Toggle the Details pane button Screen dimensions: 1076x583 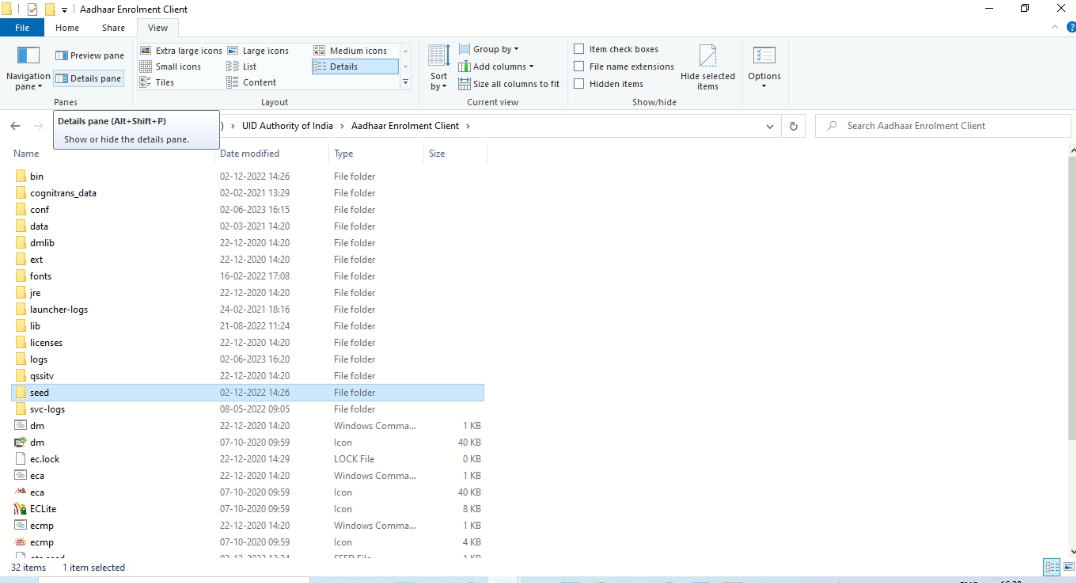[x=89, y=78]
